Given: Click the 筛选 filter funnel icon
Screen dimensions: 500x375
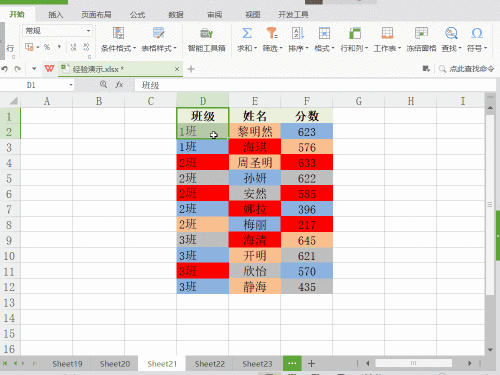Looking at the screenshot, I should pos(272,33).
